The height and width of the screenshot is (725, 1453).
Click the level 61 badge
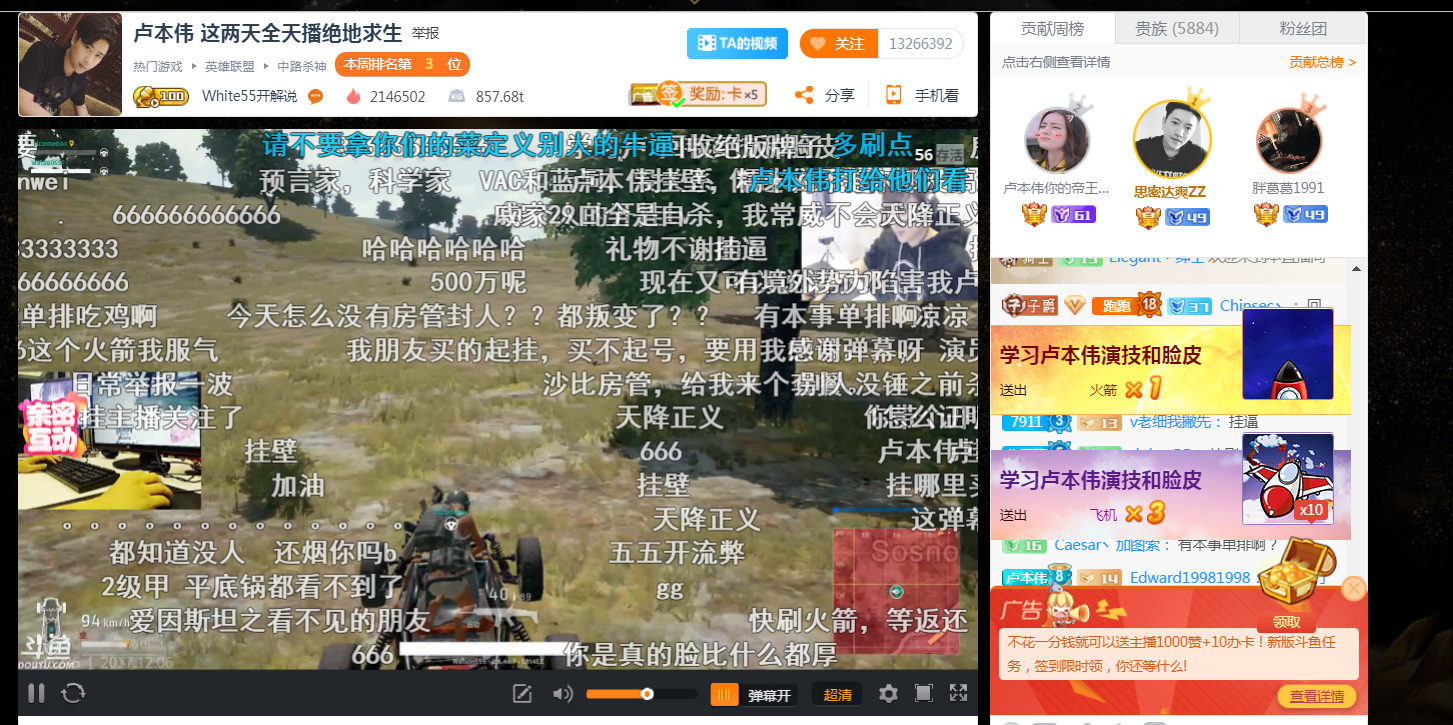click(x=1074, y=215)
